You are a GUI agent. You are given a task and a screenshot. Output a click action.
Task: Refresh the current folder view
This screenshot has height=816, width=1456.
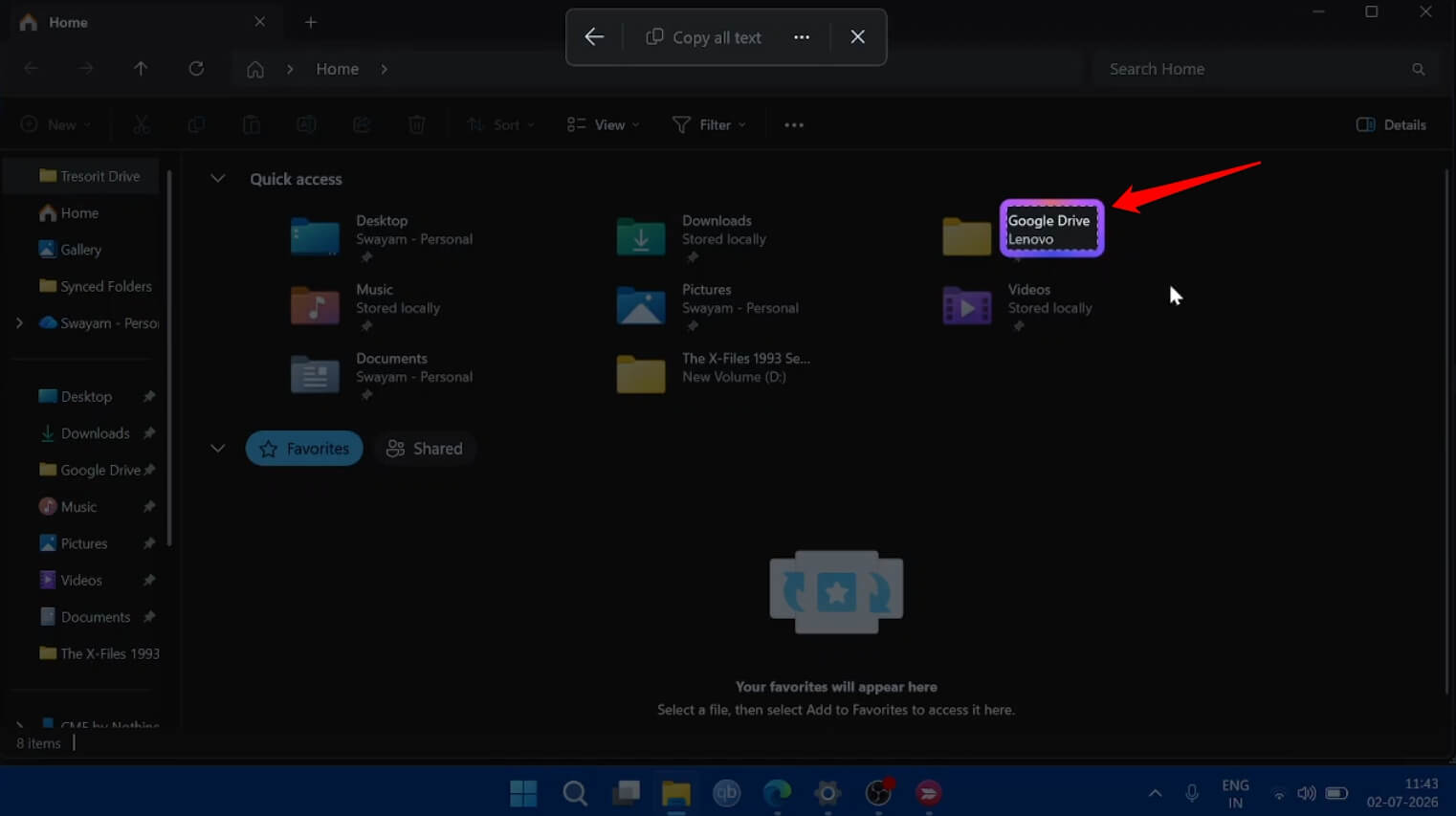tap(196, 69)
